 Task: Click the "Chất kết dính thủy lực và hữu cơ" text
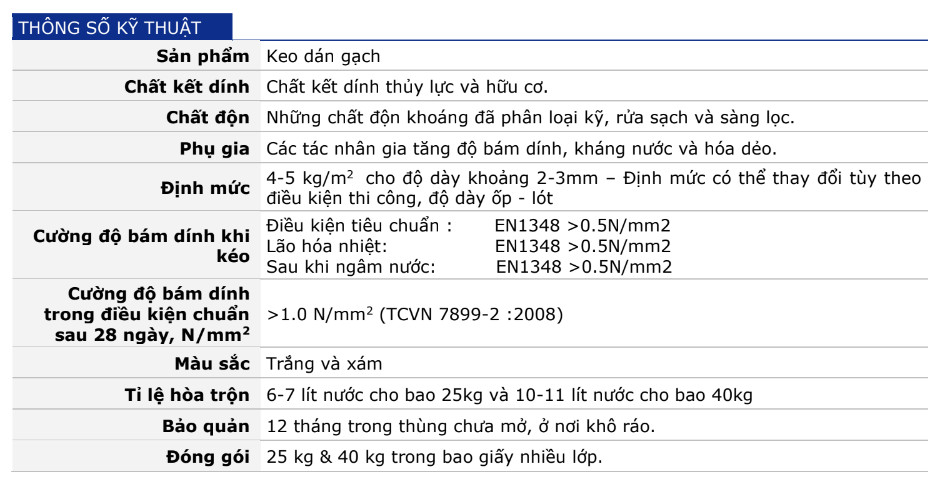[x=406, y=87]
